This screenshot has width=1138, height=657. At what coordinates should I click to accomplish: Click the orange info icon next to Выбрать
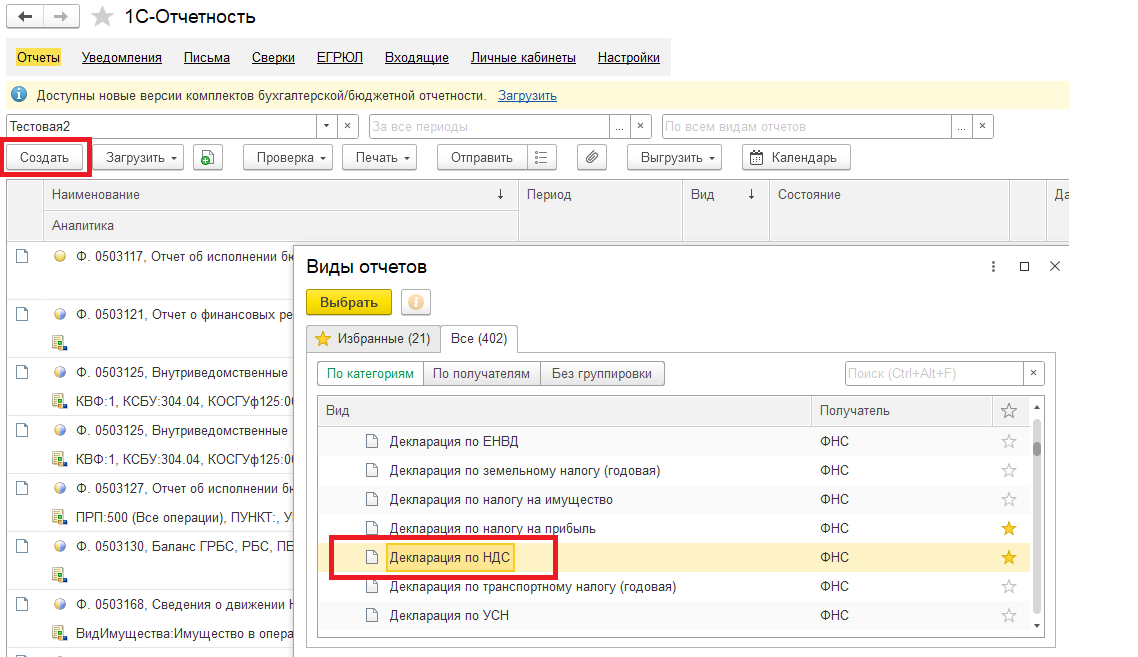click(x=416, y=302)
